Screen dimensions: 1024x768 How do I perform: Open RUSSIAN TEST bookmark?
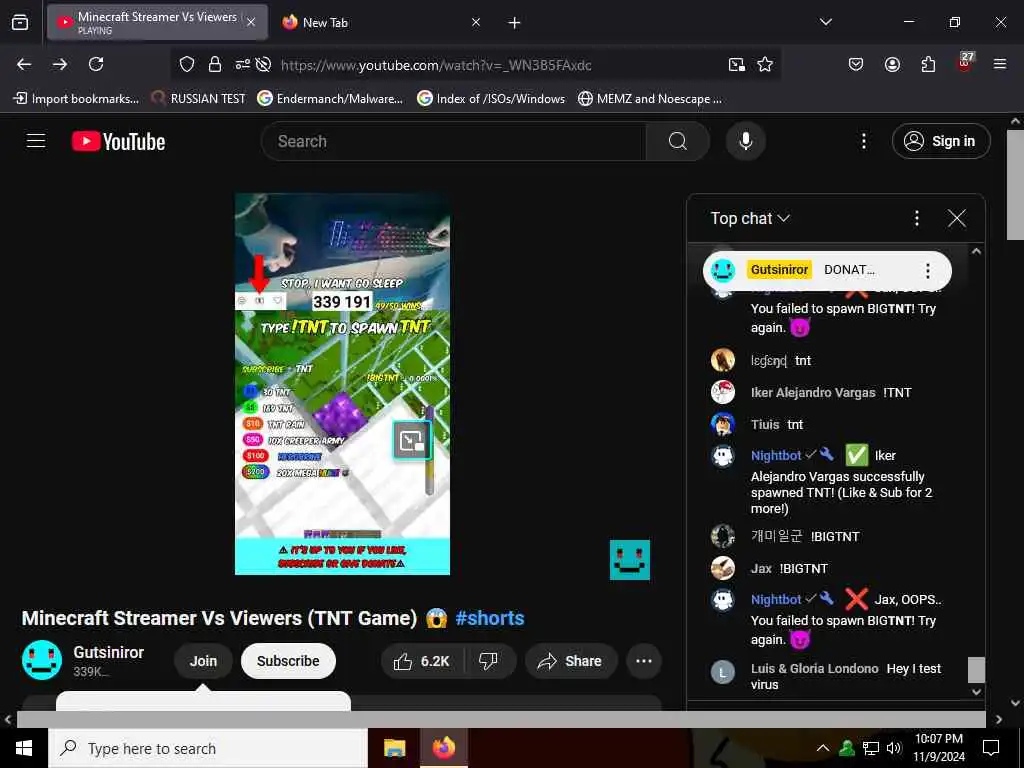coord(199,99)
